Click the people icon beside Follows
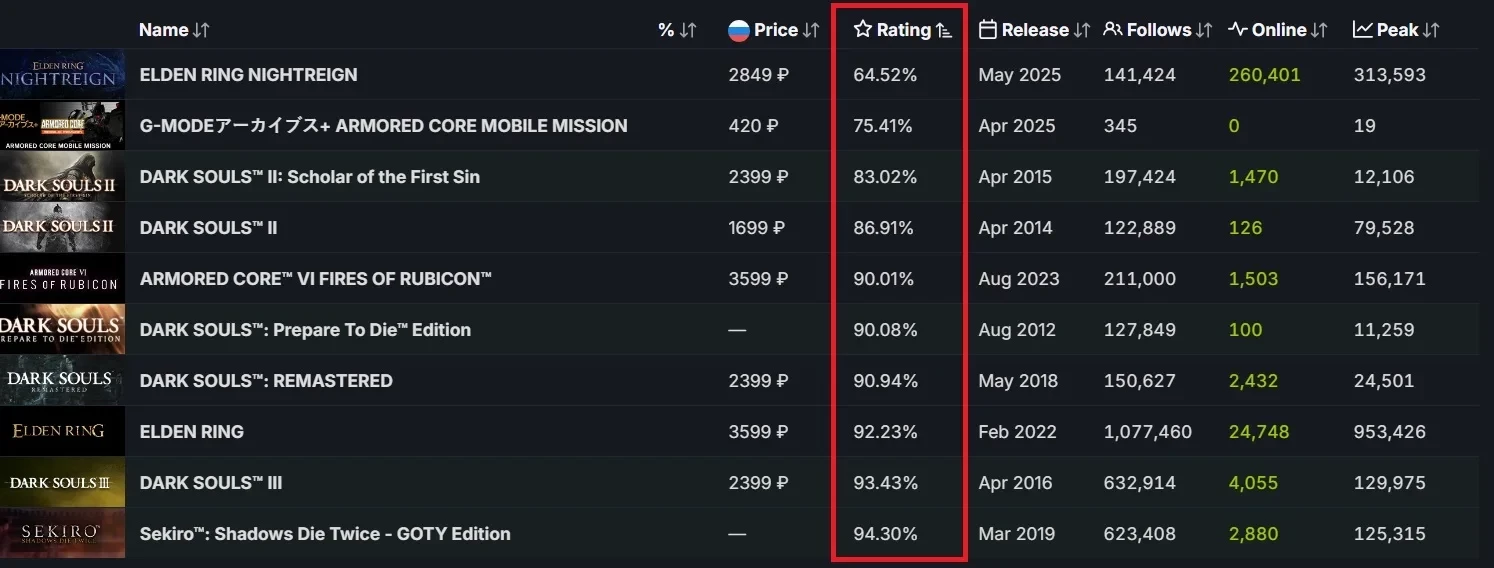 (x=1113, y=30)
